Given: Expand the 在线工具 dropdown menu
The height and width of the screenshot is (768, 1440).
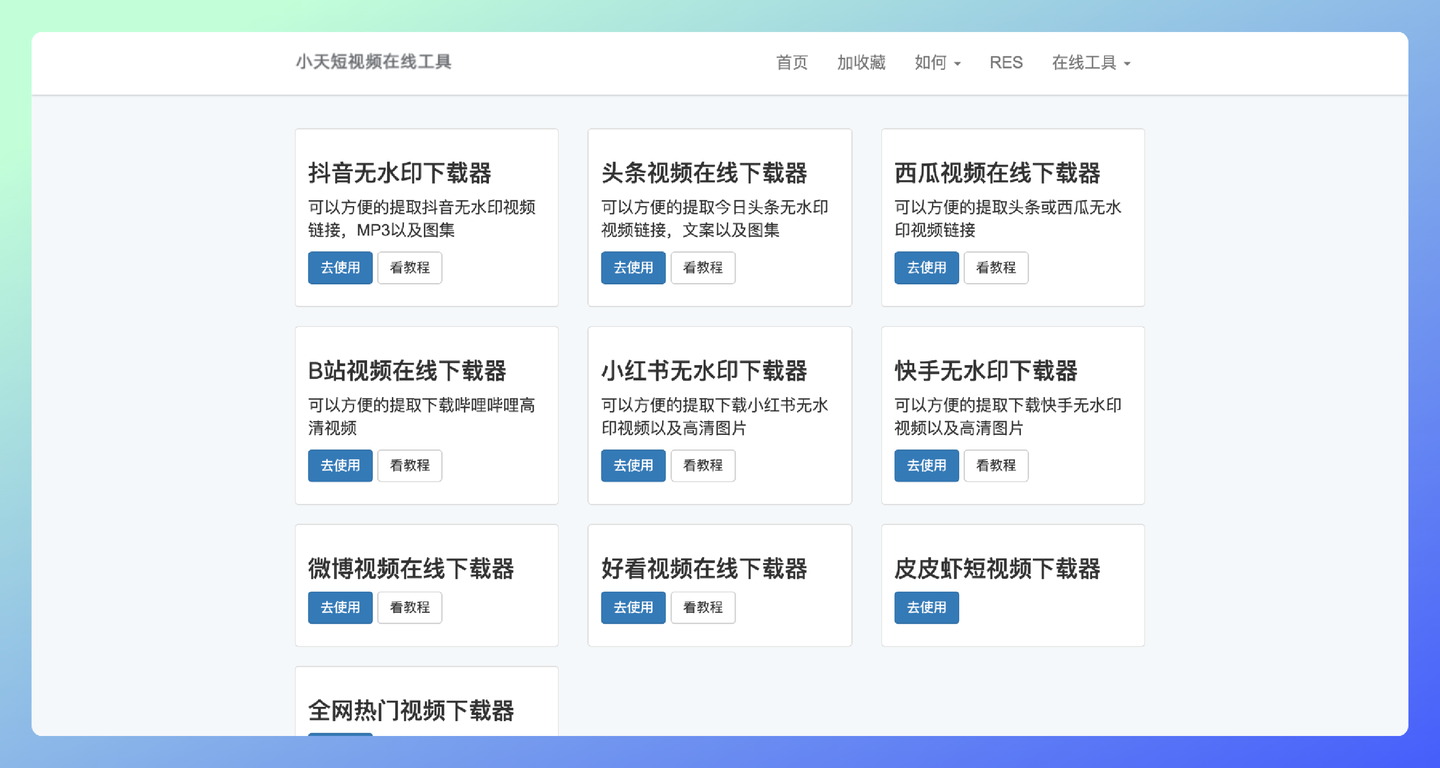Looking at the screenshot, I should pos(1091,63).
